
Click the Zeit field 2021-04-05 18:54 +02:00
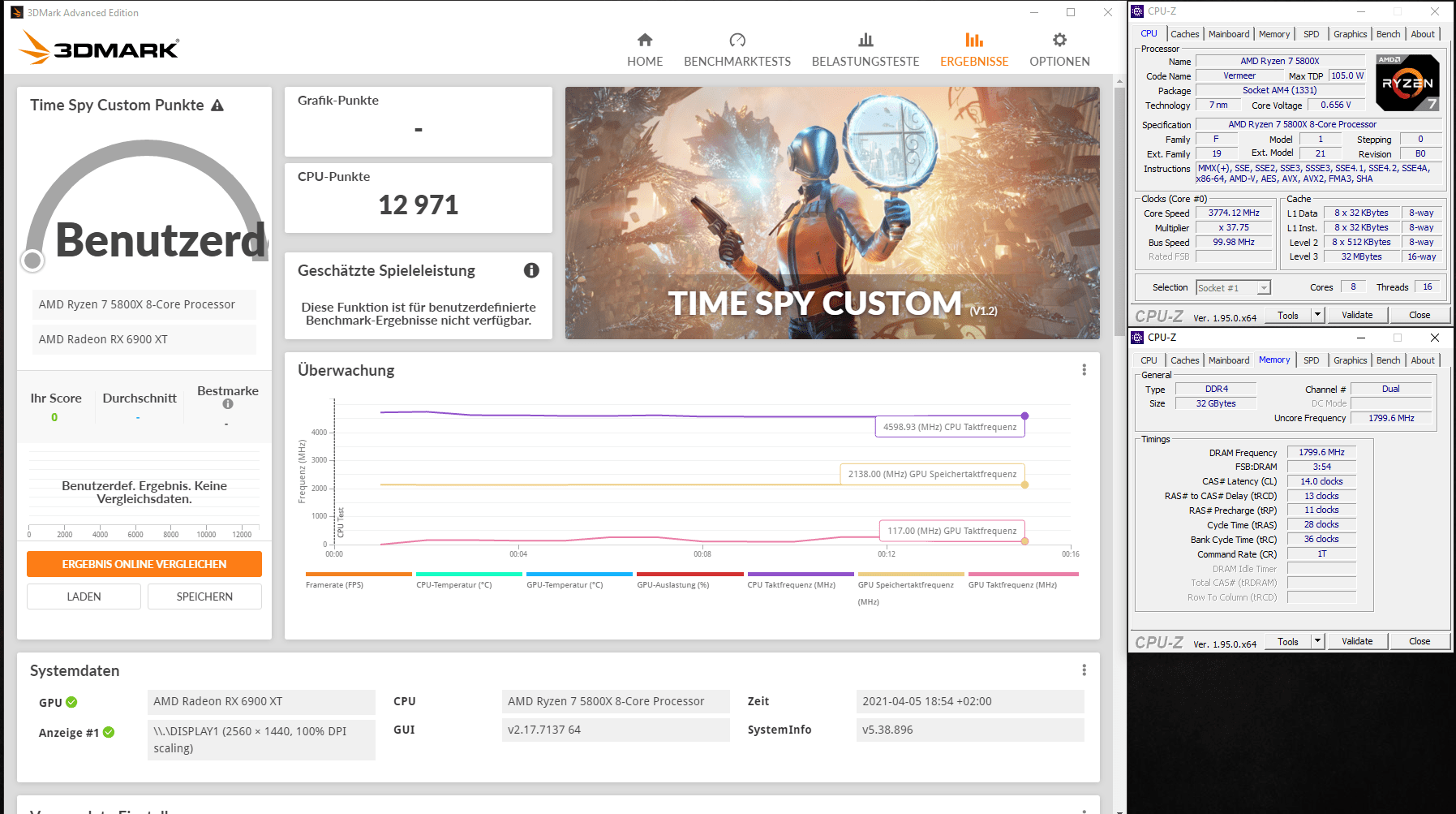[970, 701]
